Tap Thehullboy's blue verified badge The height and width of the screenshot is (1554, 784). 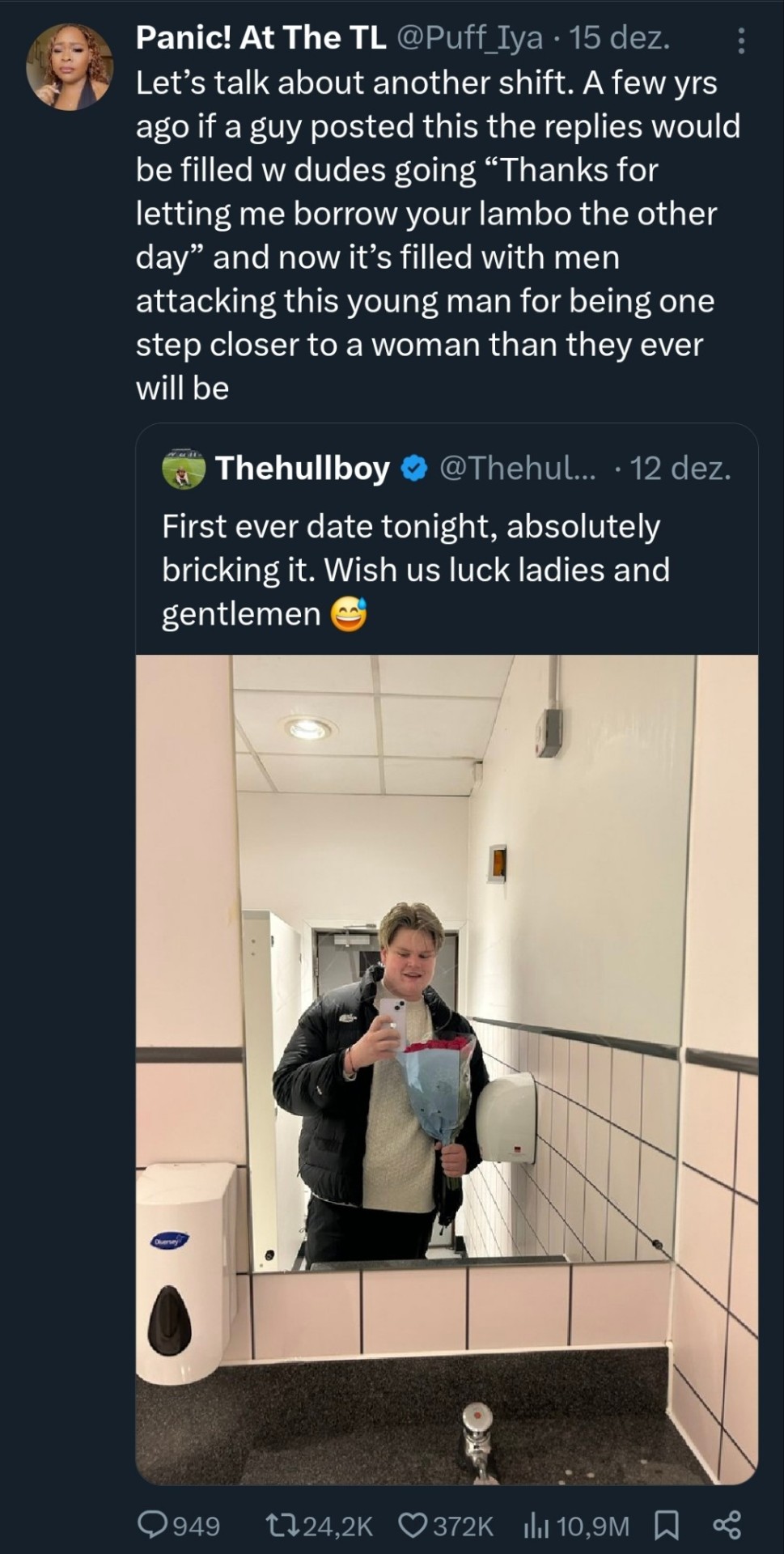[414, 469]
